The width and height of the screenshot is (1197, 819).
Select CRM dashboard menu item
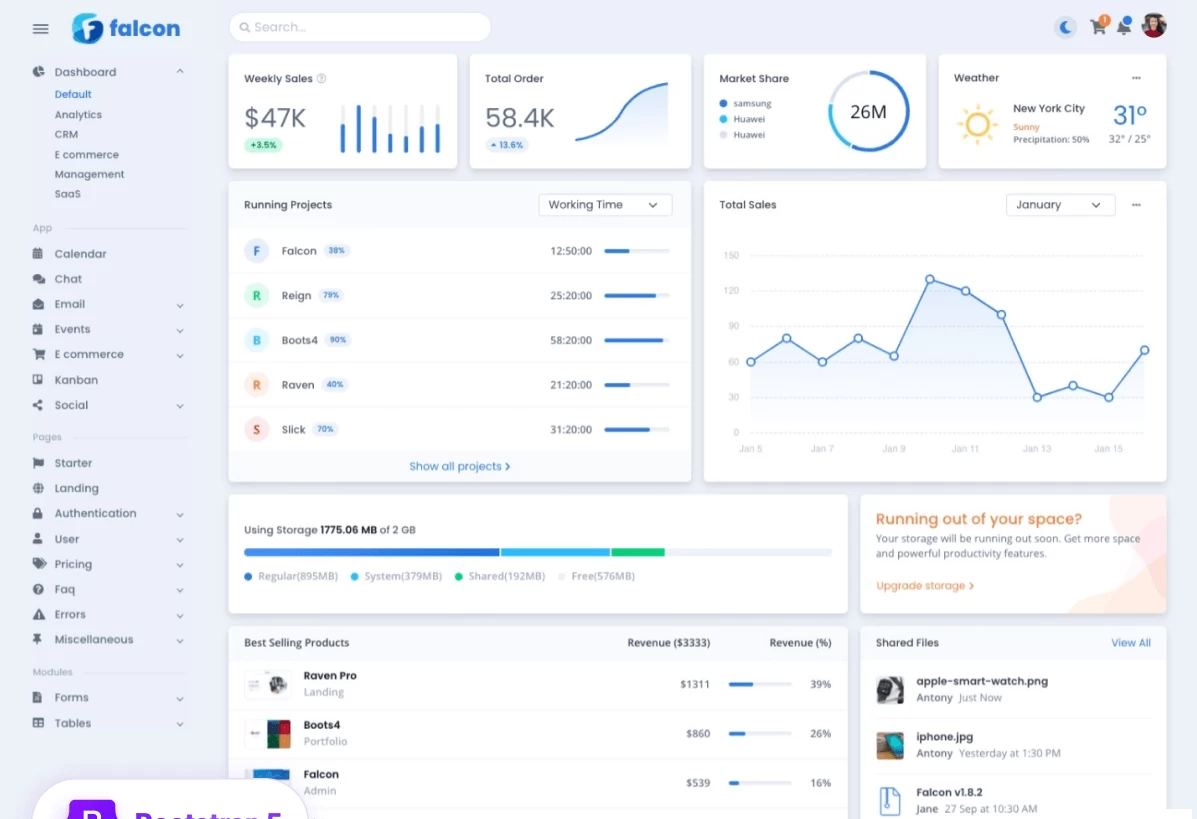pos(66,134)
